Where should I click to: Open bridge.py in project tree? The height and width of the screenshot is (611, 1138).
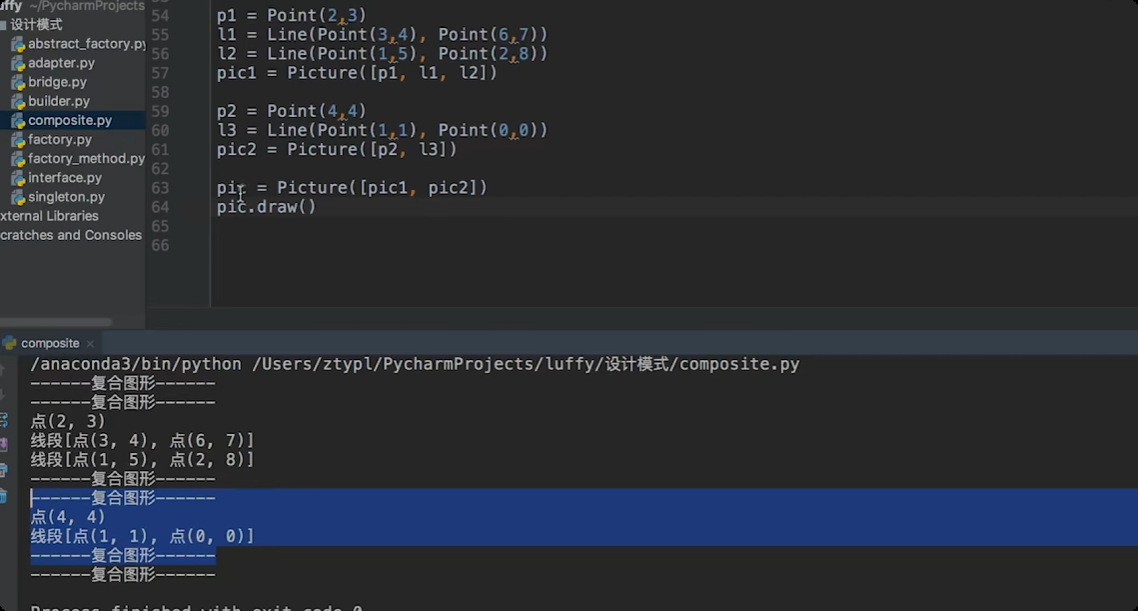[49, 82]
